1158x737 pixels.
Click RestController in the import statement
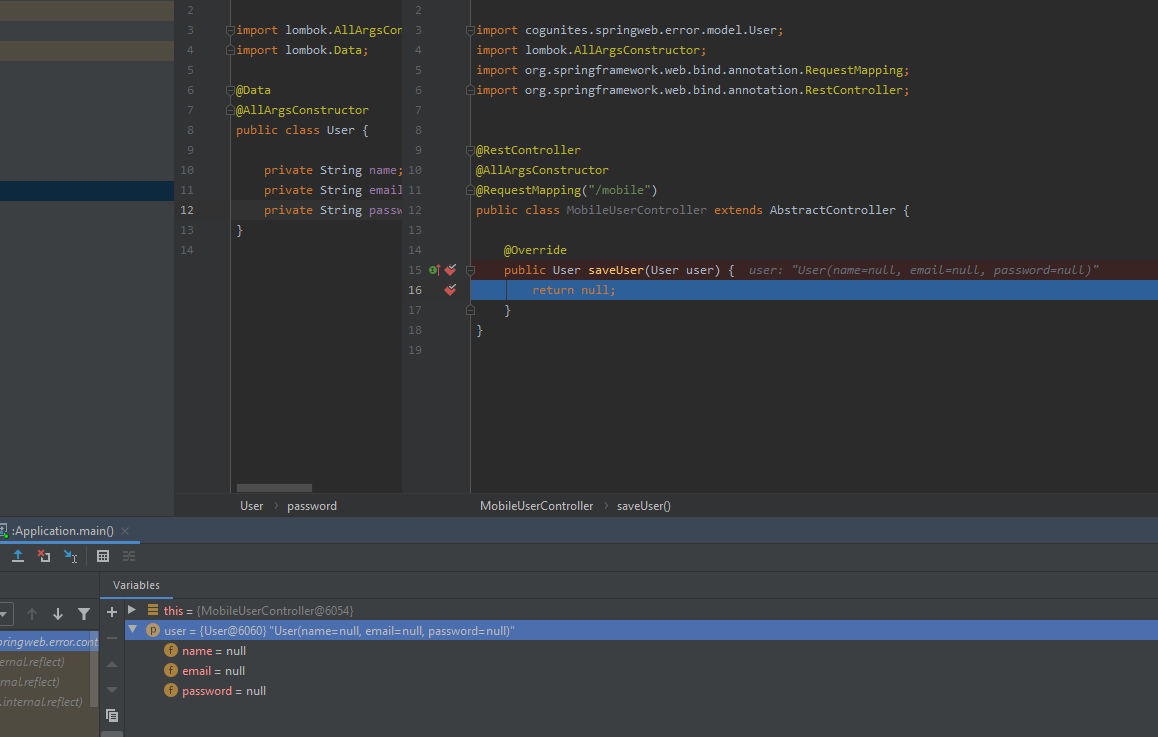[854, 90]
